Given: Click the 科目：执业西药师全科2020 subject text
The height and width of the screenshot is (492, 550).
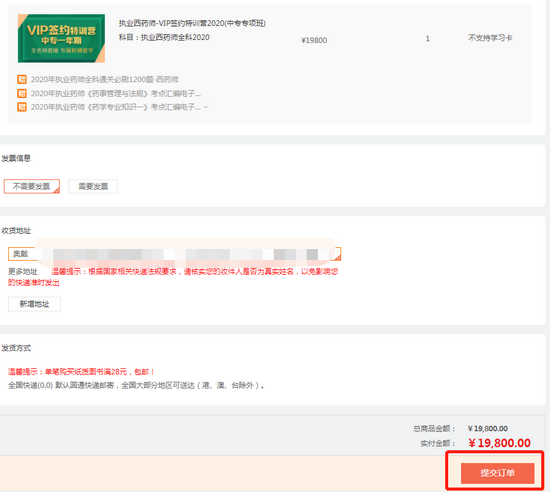Looking at the screenshot, I should click(x=164, y=38).
